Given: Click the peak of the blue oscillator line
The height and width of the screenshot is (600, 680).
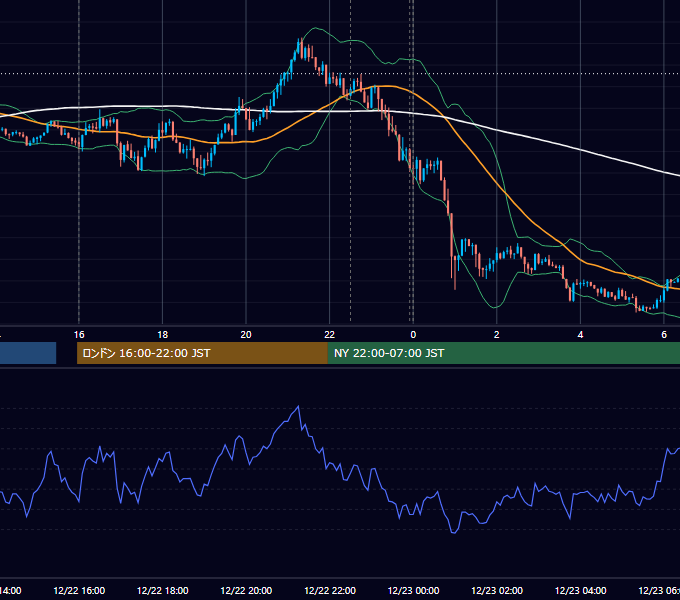Looking at the screenshot, I should (298, 407).
